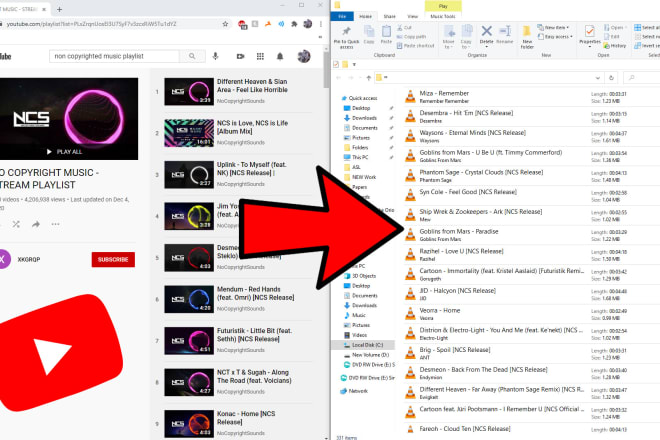Click Cut in the Explorer ribbon

[404, 27]
